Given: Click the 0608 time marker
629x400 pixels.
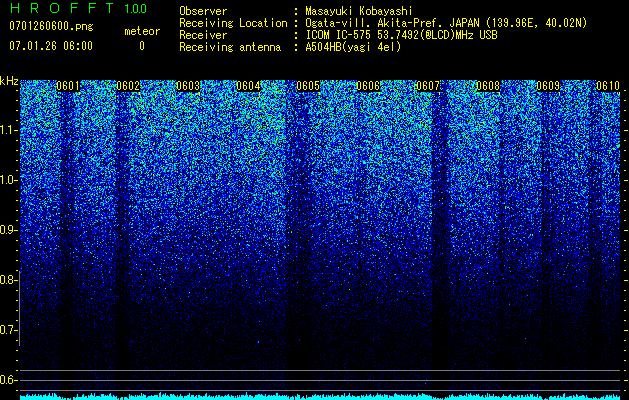Looking at the screenshot, I should (x=488, y=86).
